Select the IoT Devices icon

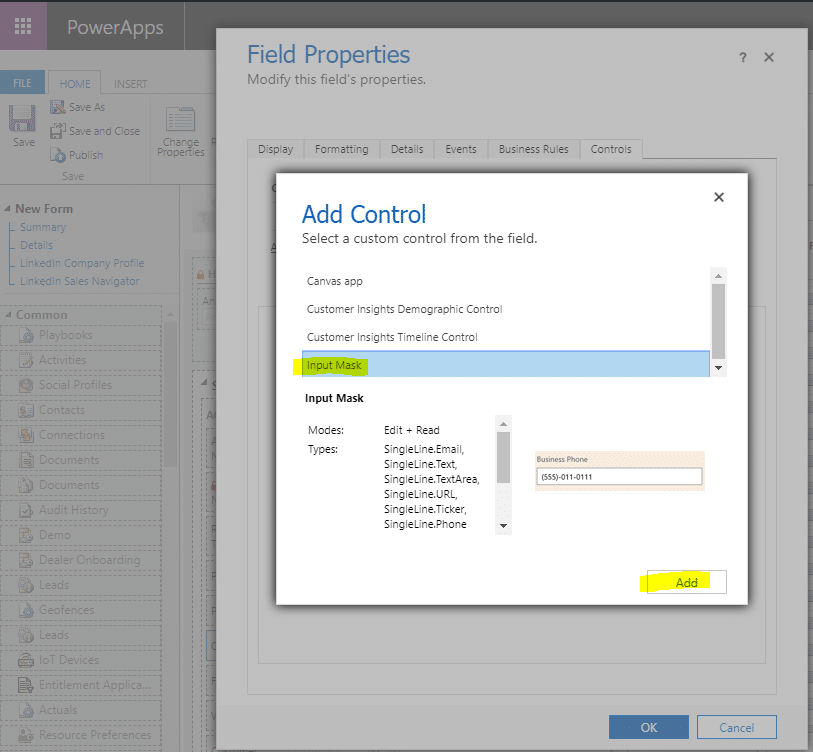25,660
